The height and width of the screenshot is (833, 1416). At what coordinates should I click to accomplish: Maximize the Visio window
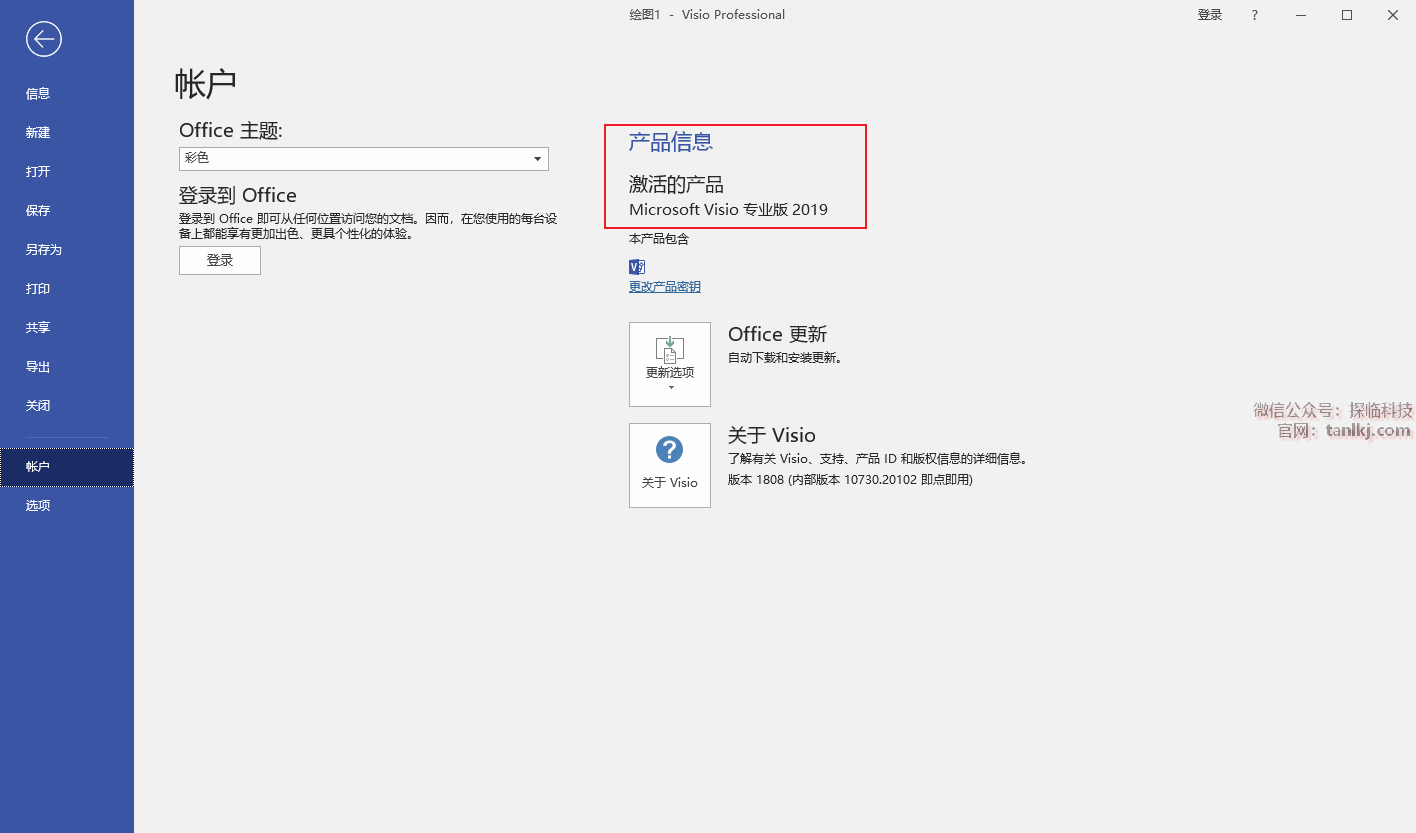tap(1347, 15)
